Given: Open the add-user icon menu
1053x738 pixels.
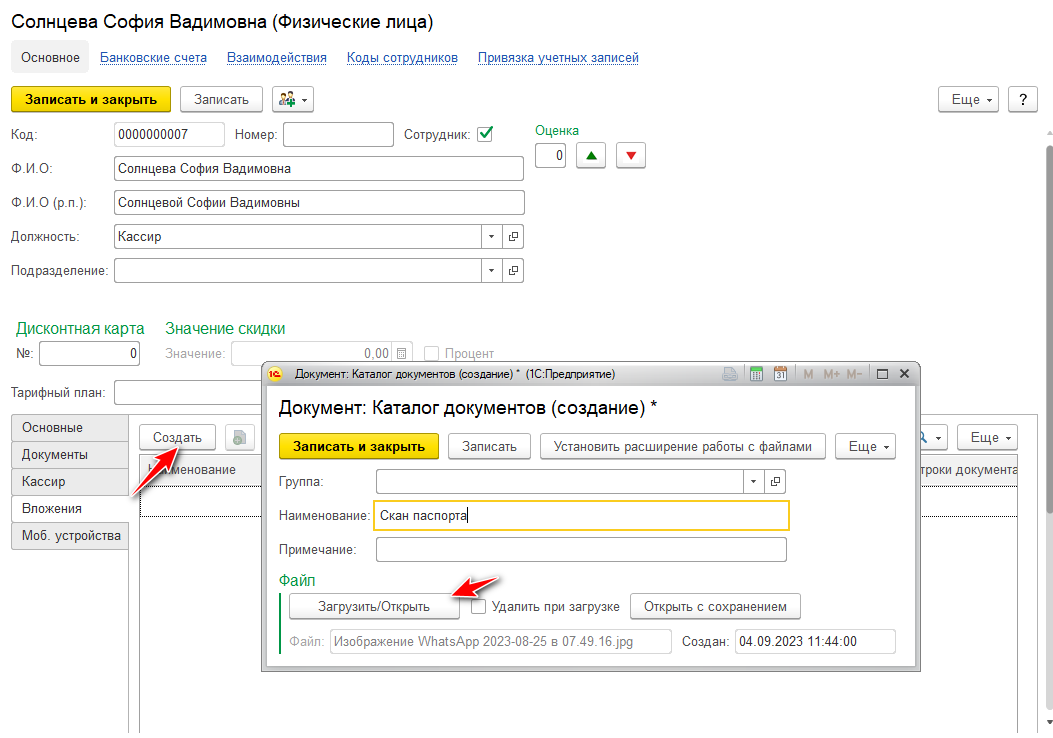Looking at the screenshot, I should (292, 99).
